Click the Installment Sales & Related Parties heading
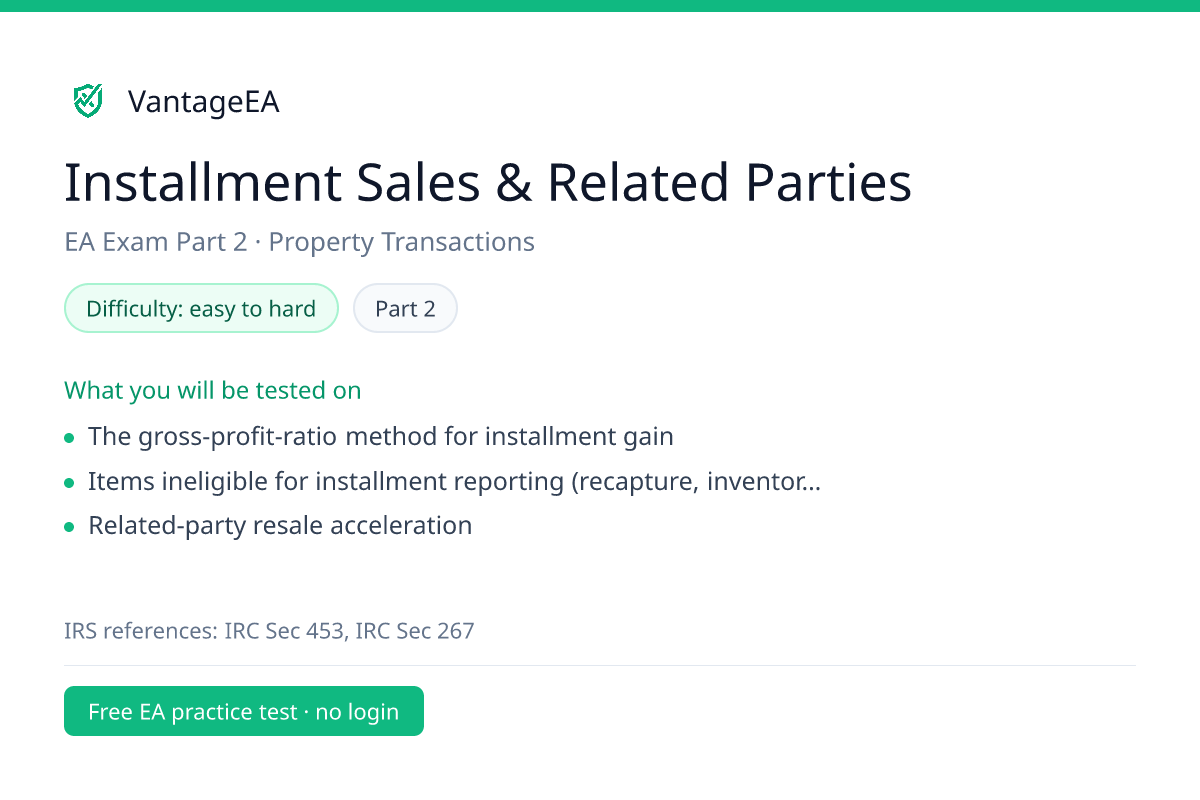Screen dimensions: 1200x800 pos(488,183)
